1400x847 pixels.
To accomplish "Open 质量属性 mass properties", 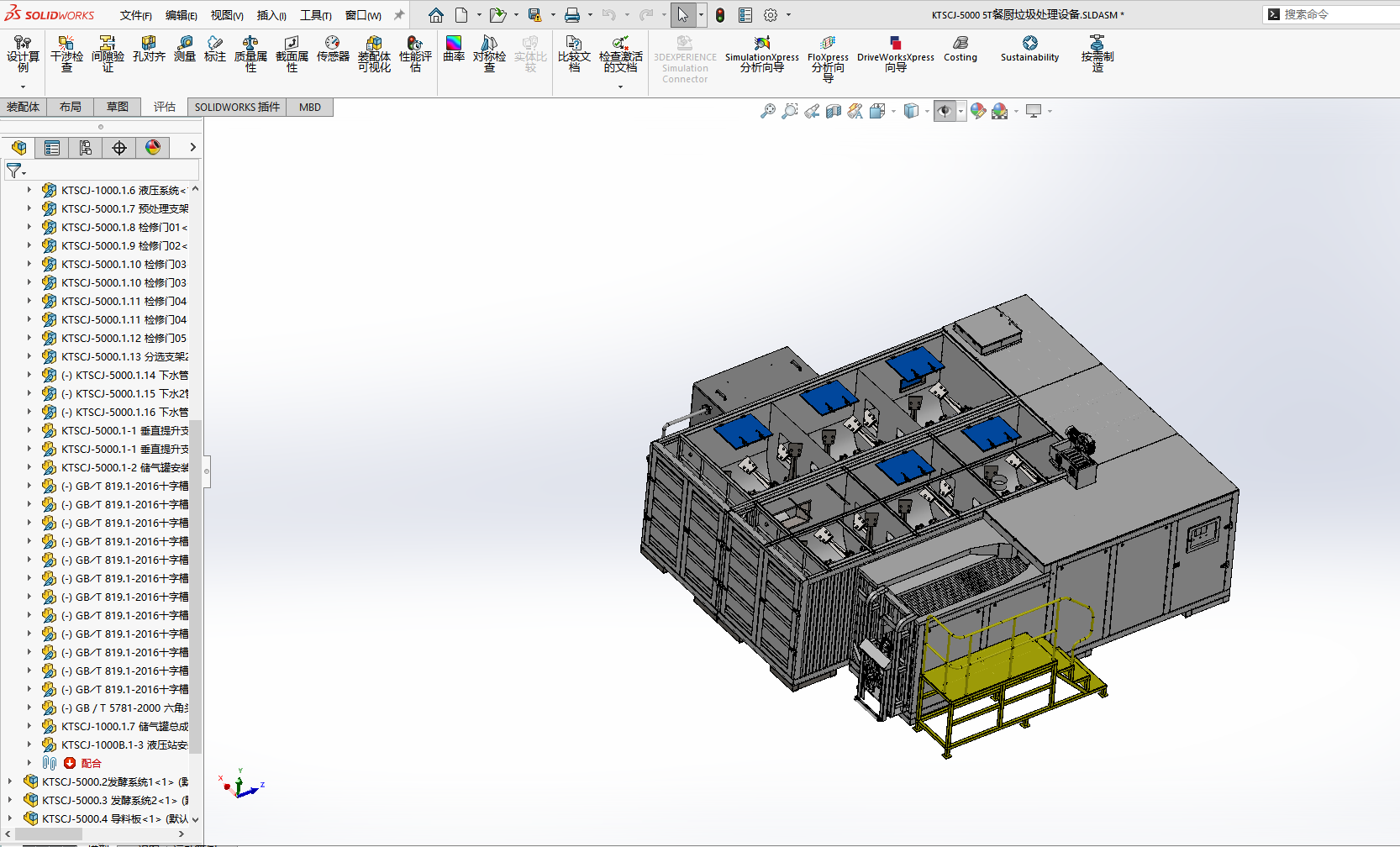I will [250, 52].
